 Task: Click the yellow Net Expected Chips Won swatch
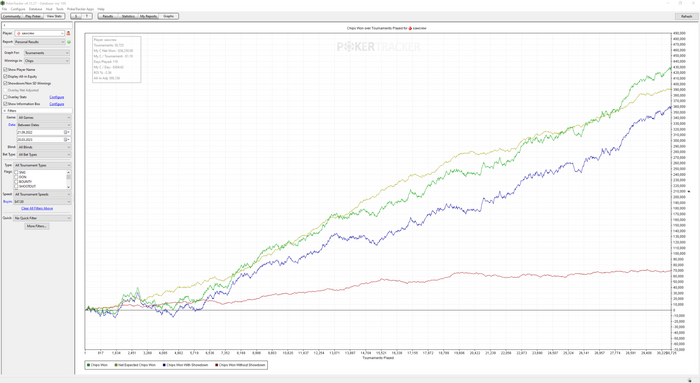[116, 365]
